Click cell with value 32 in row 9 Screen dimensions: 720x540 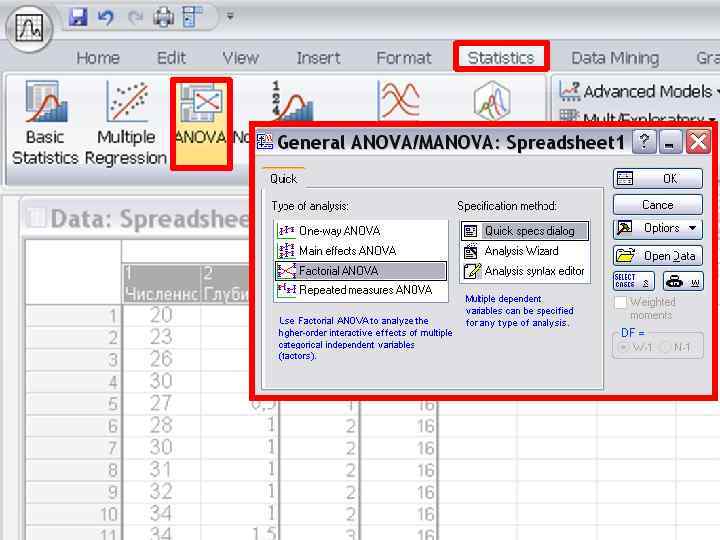(161, 492)
